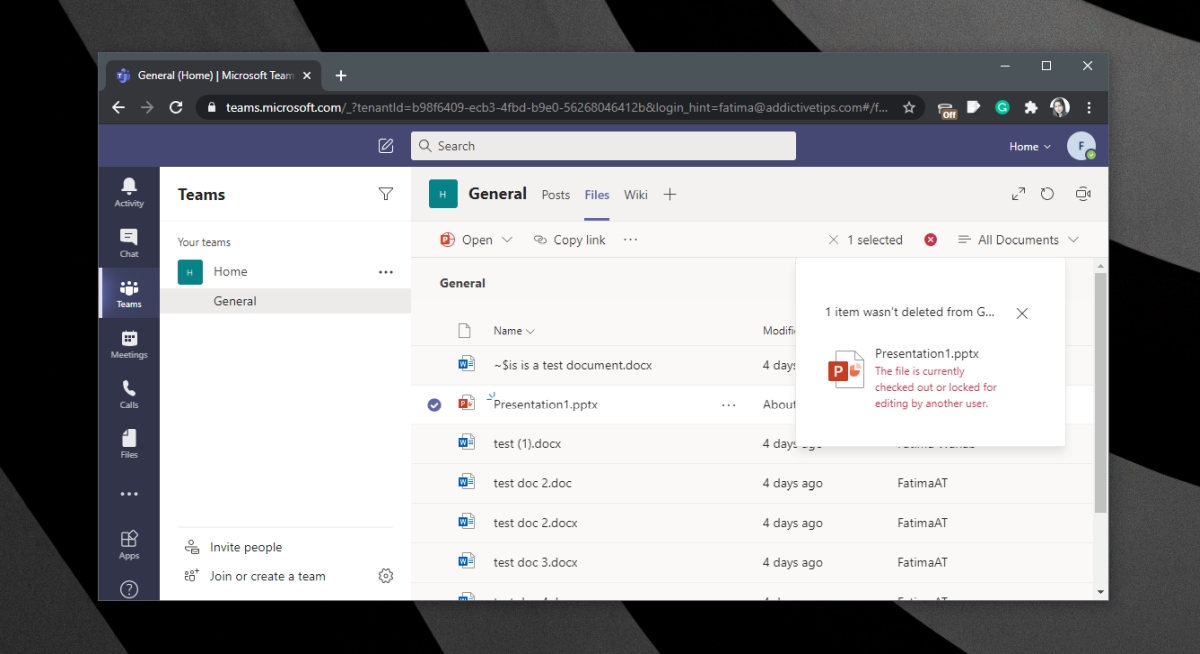This screenshot has width=1200, height=654.
Task: Dismiss the item wasn't deleted notification
Action: (1022, 313)
